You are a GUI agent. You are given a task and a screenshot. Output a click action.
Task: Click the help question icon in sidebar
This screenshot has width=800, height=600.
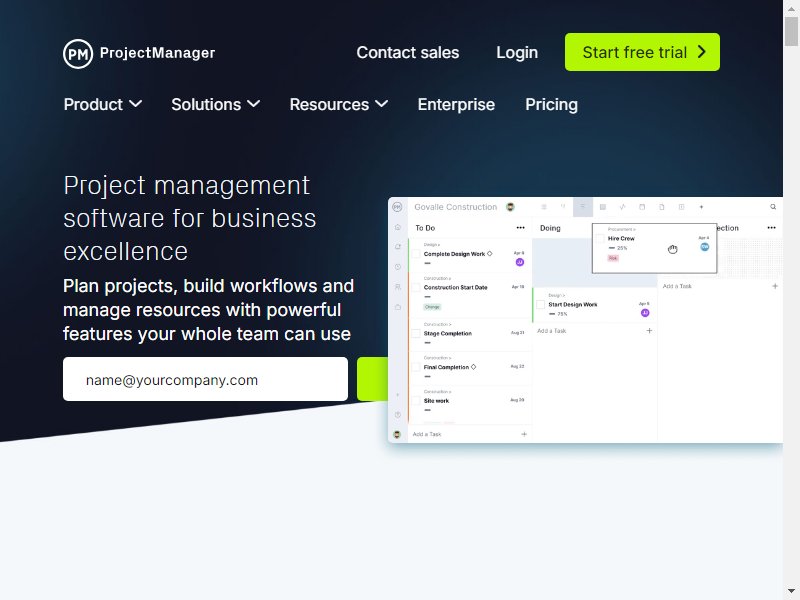coord(398,415)
